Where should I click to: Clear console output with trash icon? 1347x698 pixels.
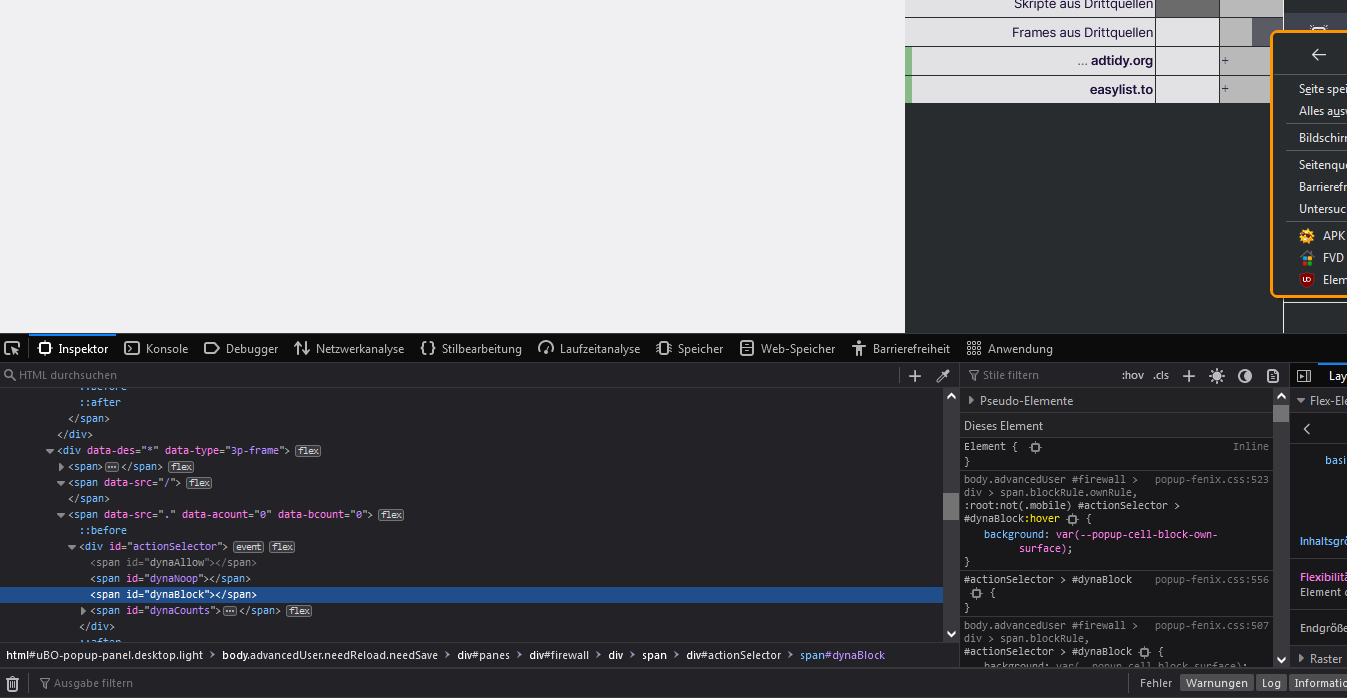[13, 683]
